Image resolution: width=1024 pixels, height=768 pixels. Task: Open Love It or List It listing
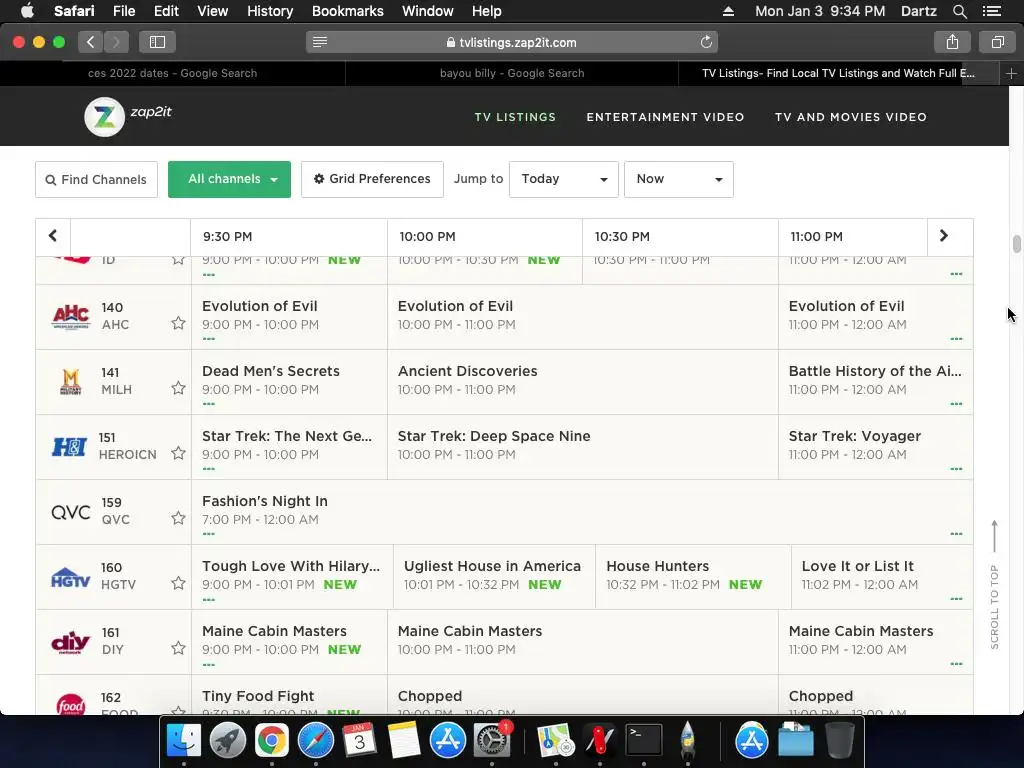click(x=882, y=577)
